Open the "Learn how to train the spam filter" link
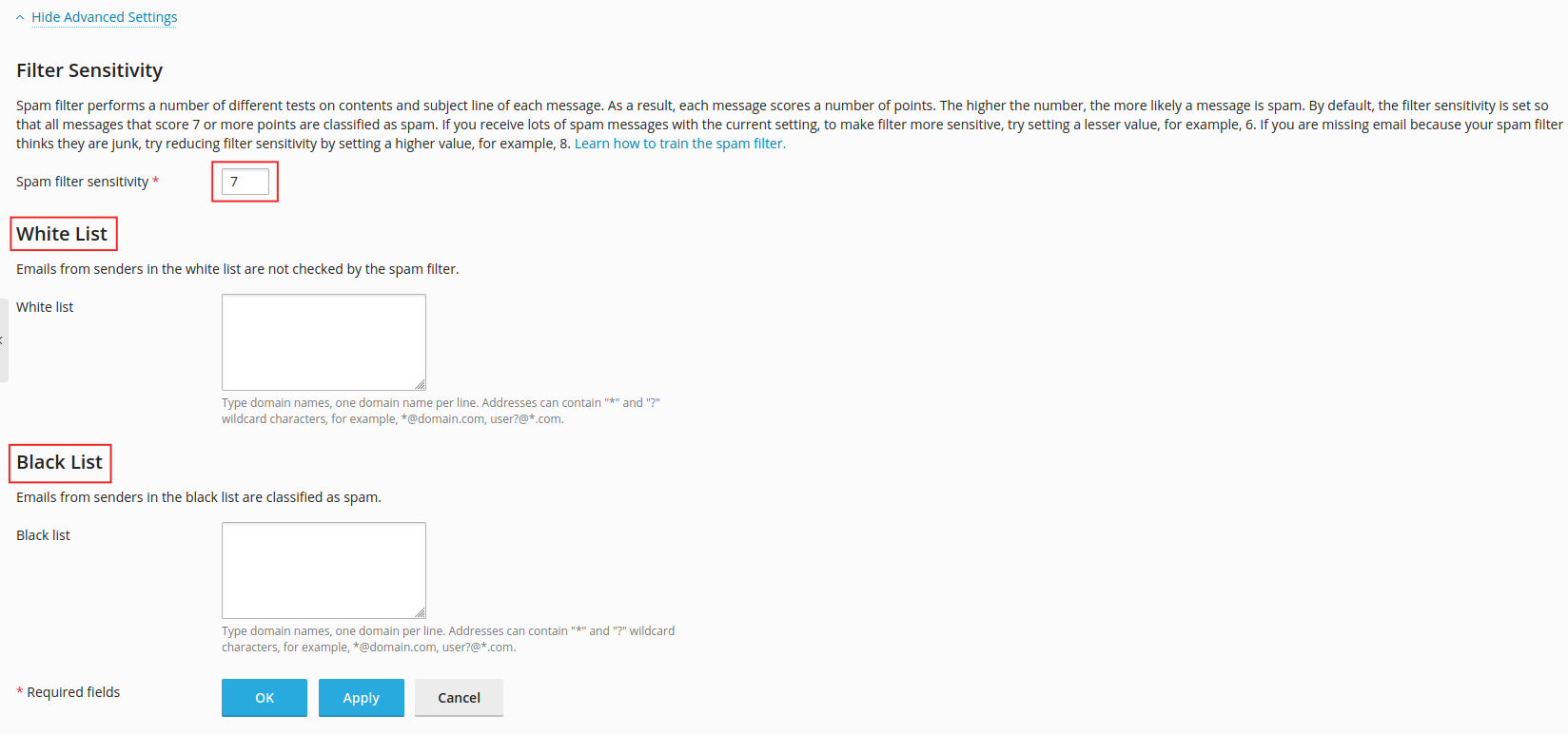 (679, 144)
